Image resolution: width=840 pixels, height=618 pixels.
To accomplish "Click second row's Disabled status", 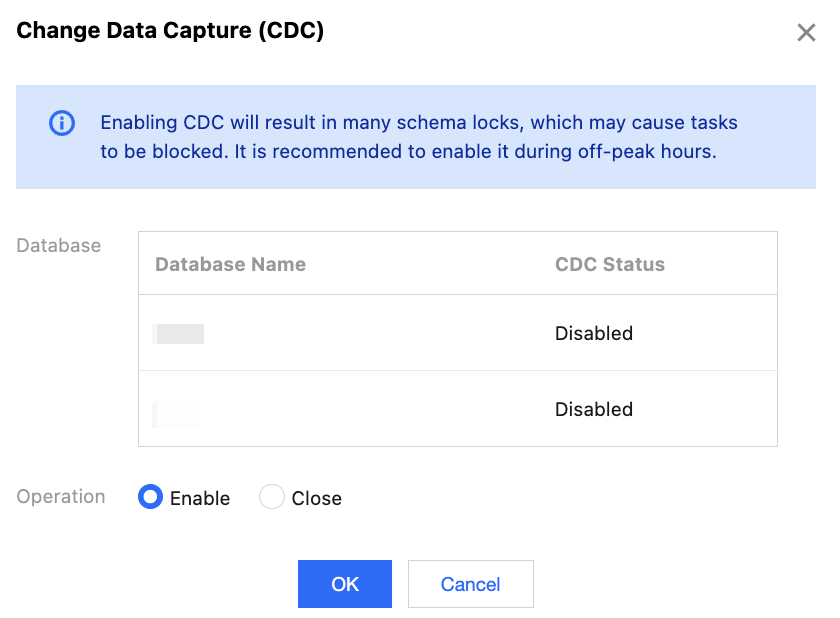I will pyautogui.click(x=593, y=409).
